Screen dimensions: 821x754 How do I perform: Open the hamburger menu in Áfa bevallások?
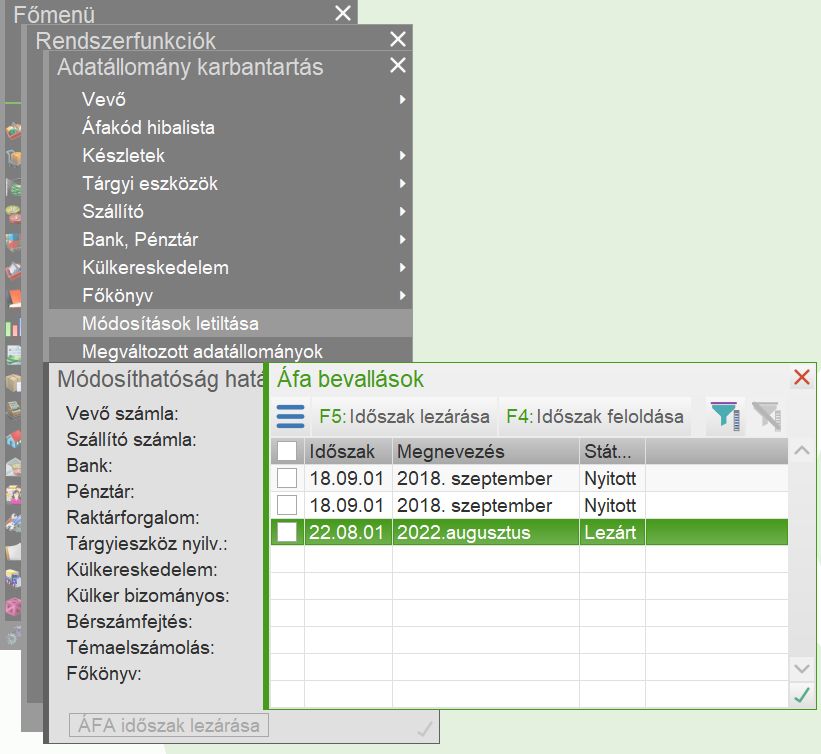(290, 416)
